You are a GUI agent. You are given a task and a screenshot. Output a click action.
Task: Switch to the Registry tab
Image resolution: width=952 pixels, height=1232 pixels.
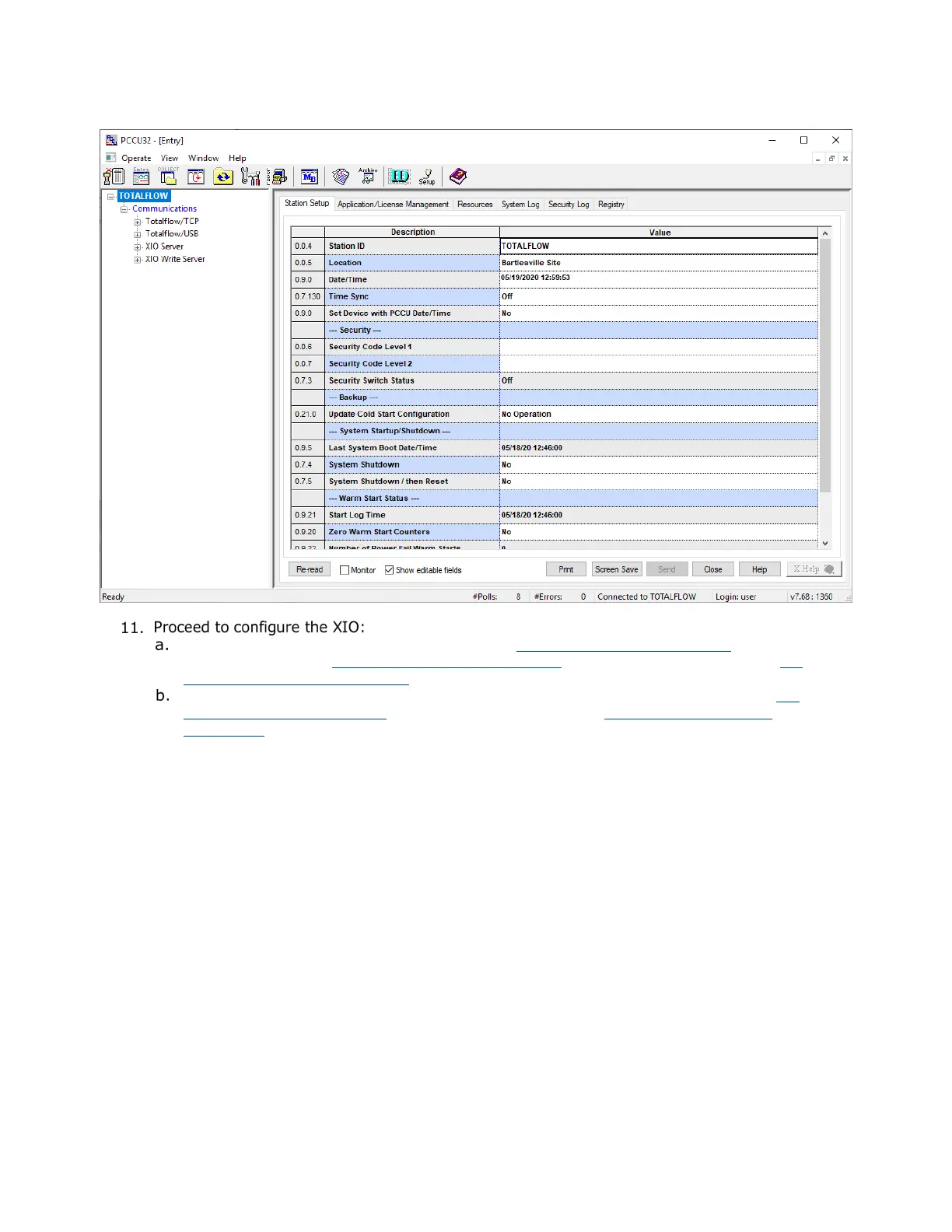[x=611, y=205]
